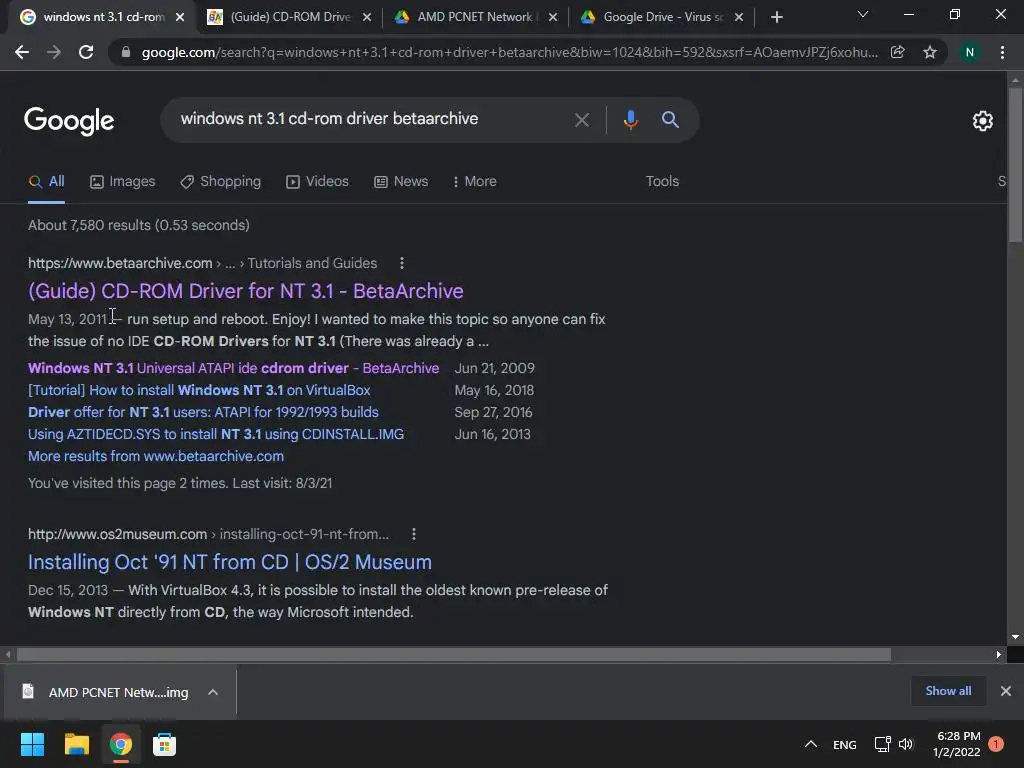Viewport: 1024px width, 768px height.
Task: Close the downloads shelf
Action: click(1006, 691)
